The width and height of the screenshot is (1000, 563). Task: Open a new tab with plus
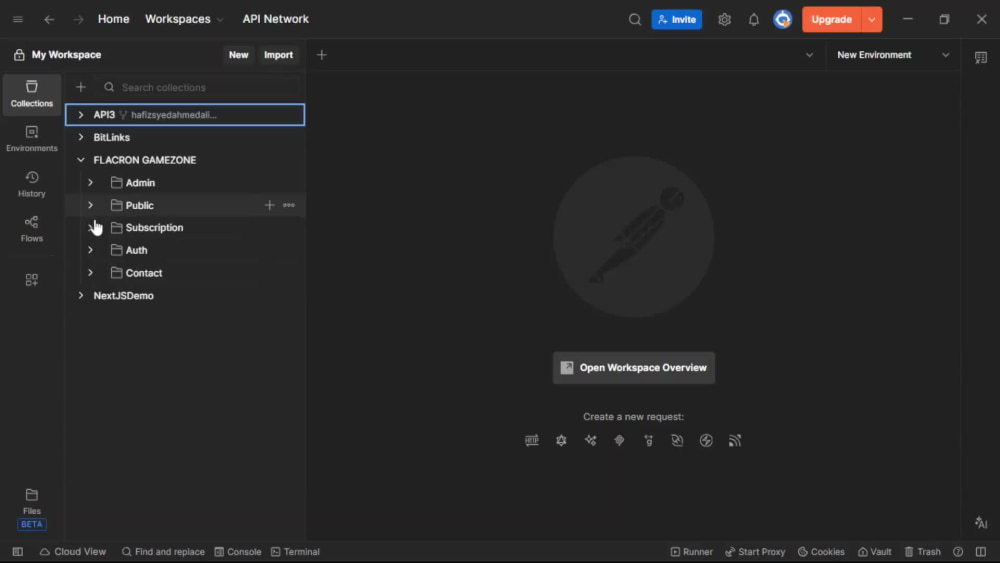click(x=321, y=55)
